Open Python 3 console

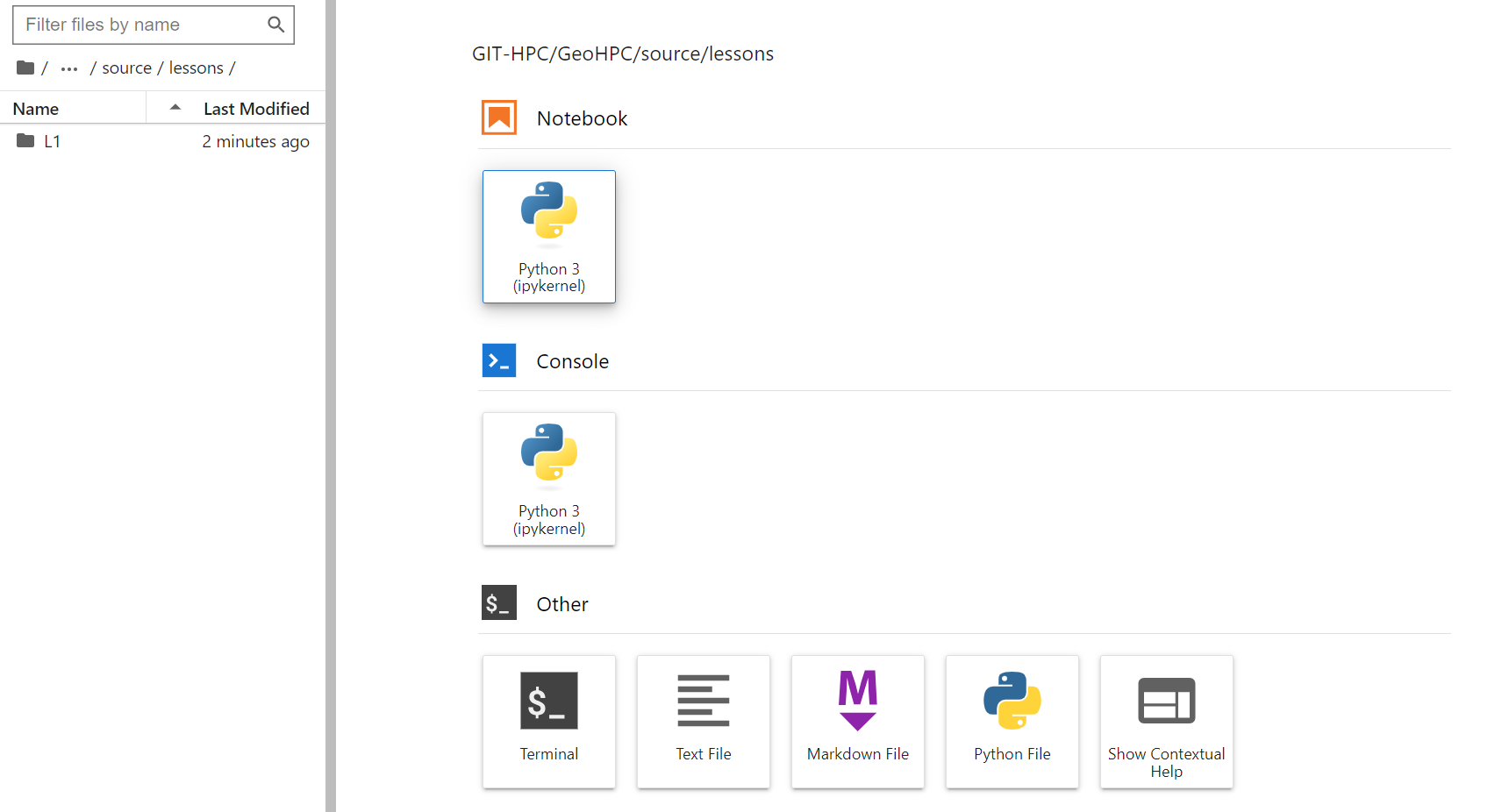[x=549, y=479]
